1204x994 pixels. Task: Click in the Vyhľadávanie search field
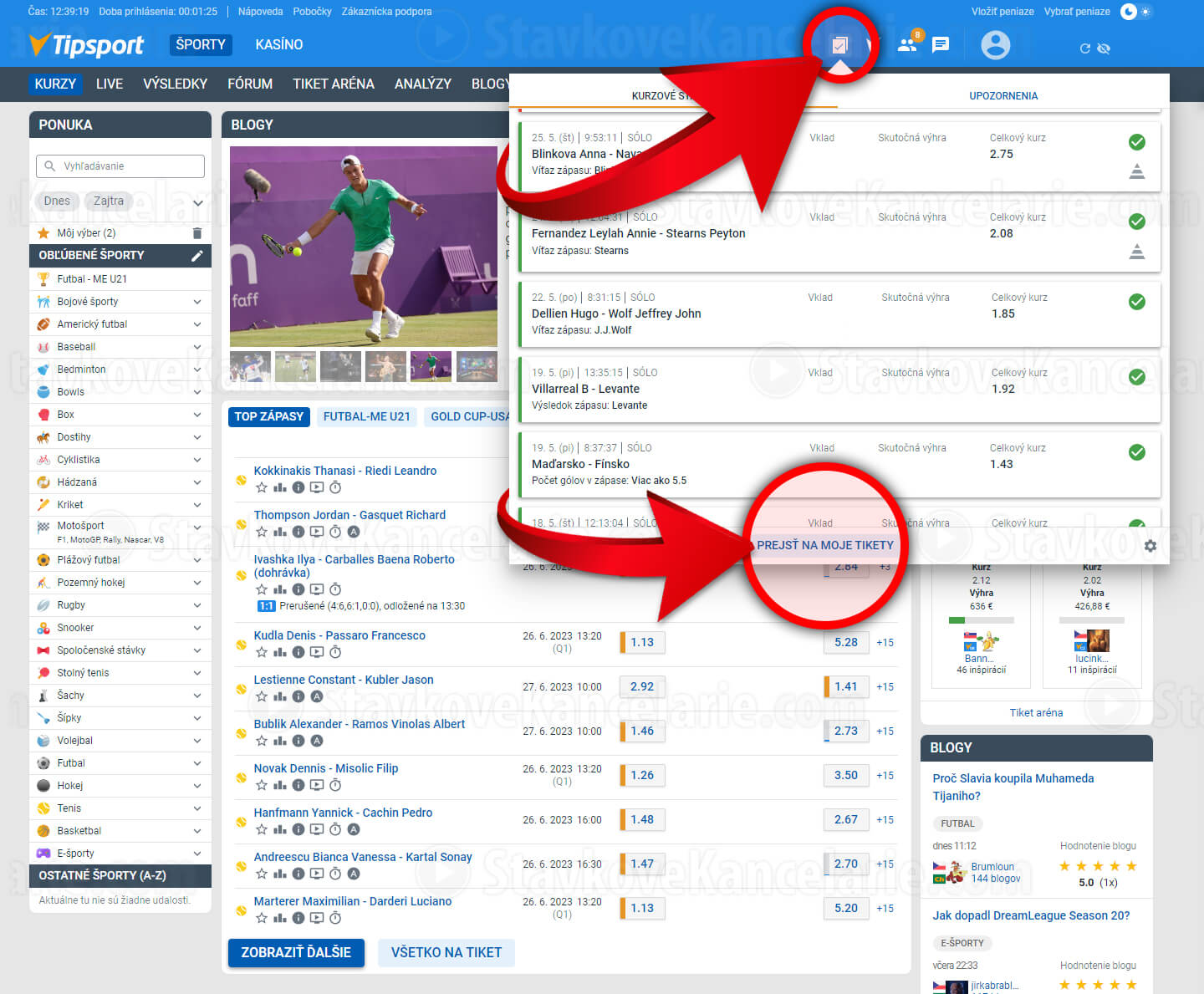tap(120, 166)
